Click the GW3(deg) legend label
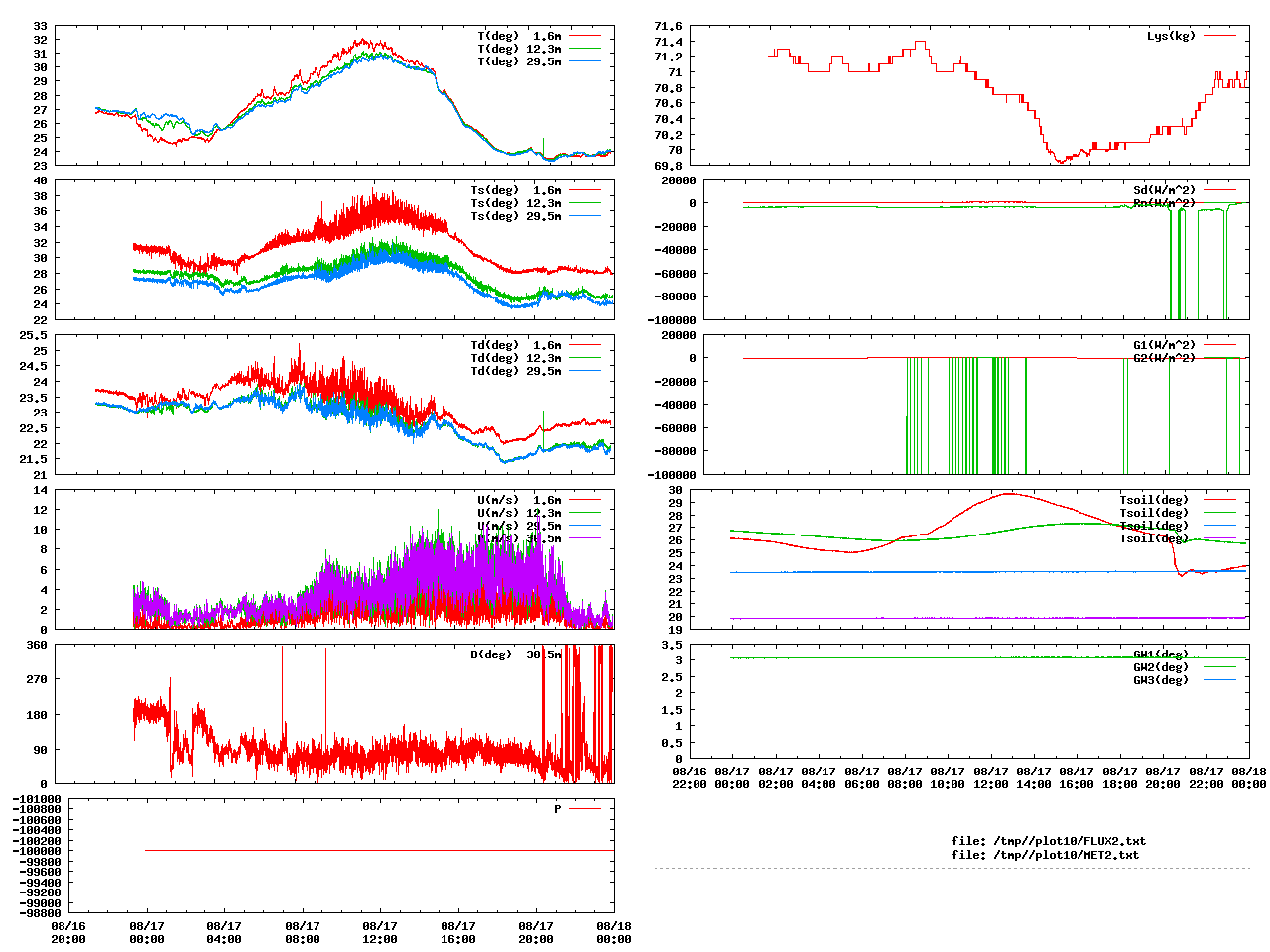This screenshot has height=952, width=1270. click(1161, 680)
